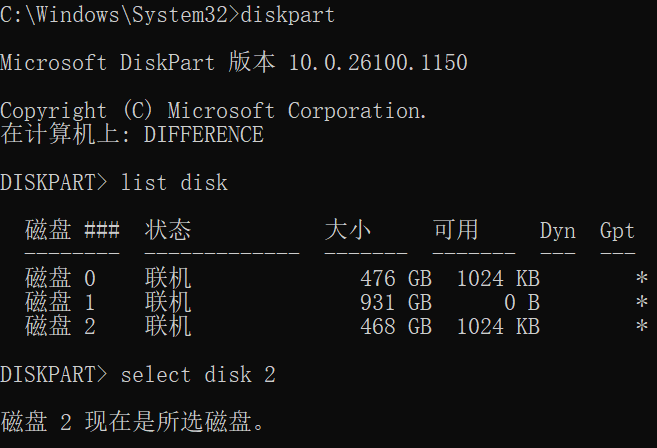The height and width of the screenshot is (448, 657).
Task: Click the 磁盘 0 row label
Action: [x=60, y=278]
